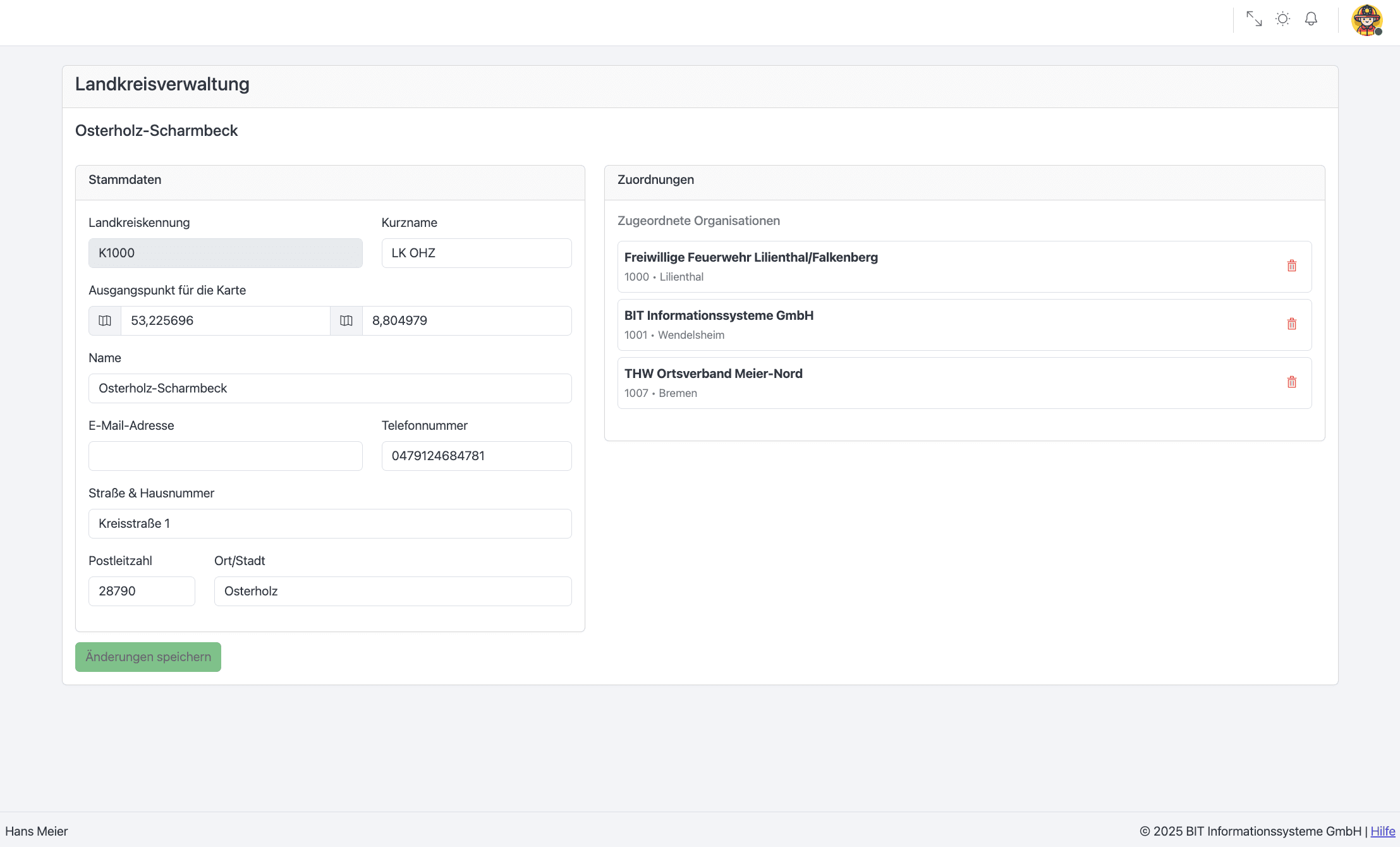The image size is (1400, 847).
Task: Open the user avatar menu
Action: click(x=1367, y=20)
